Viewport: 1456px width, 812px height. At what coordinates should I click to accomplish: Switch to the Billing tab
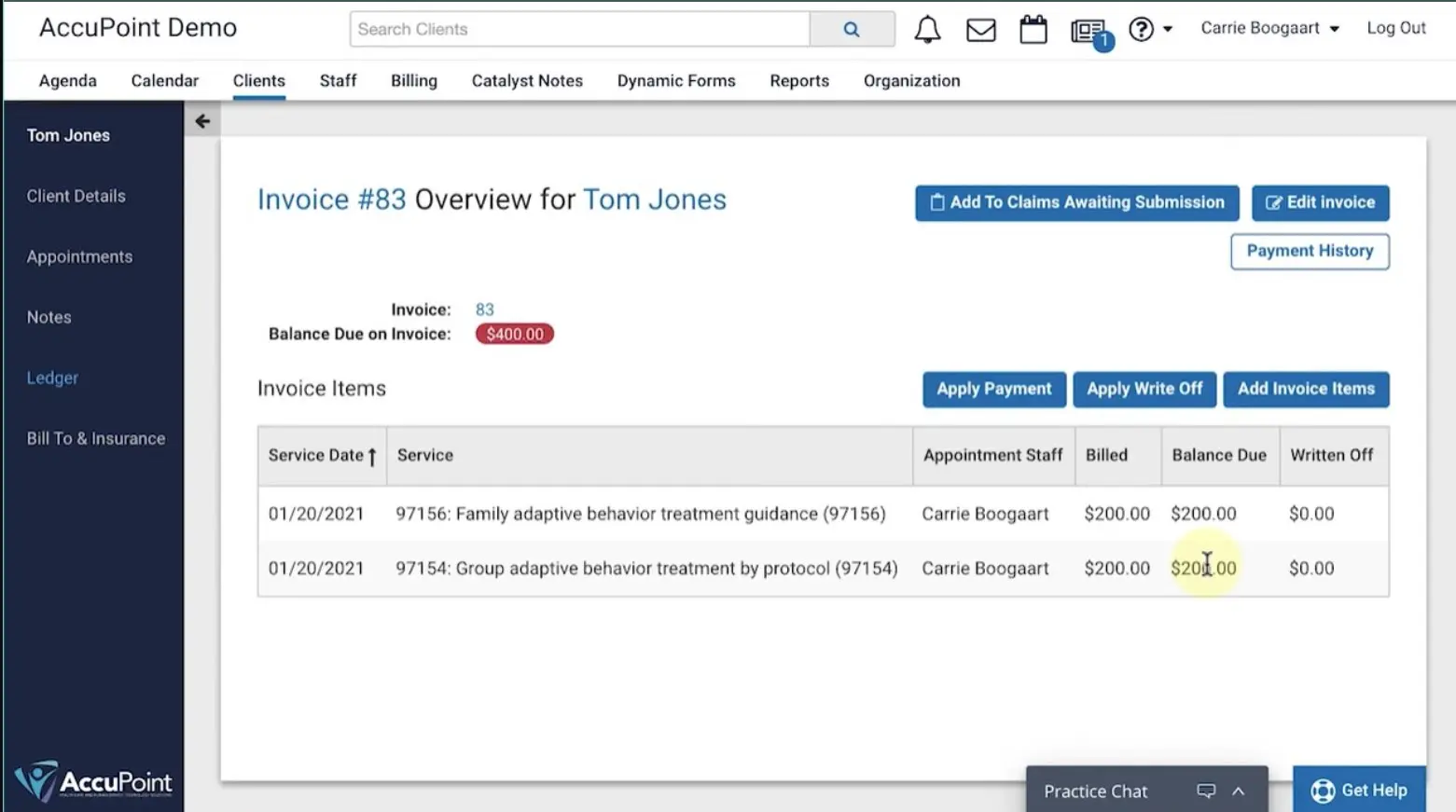(414, 81)
